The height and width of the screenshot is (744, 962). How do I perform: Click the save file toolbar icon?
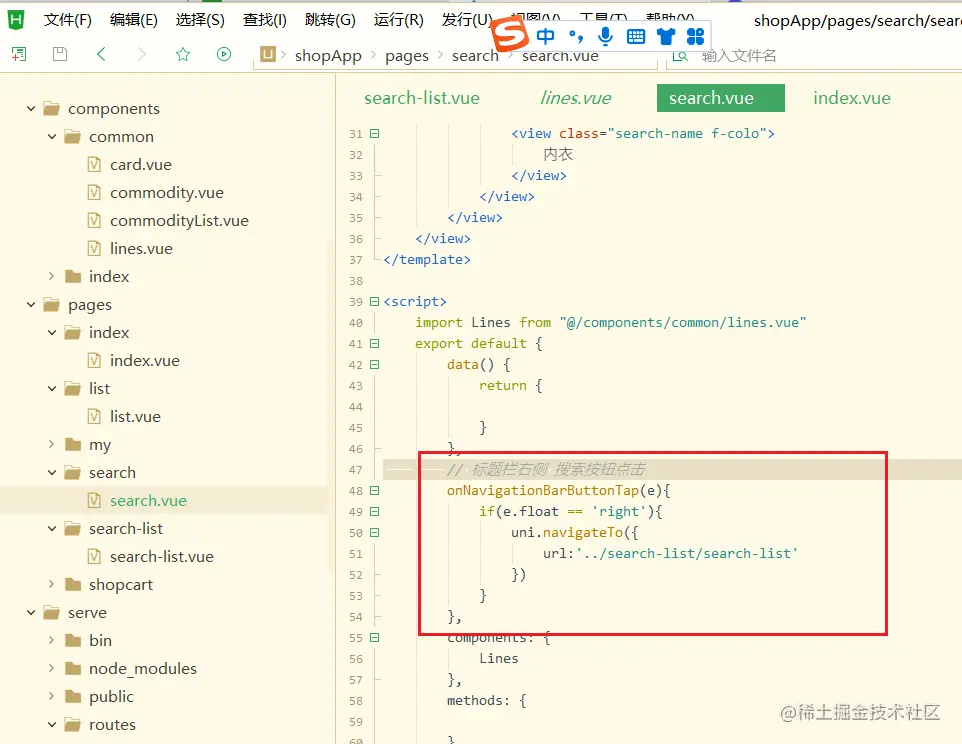[60, 55]
